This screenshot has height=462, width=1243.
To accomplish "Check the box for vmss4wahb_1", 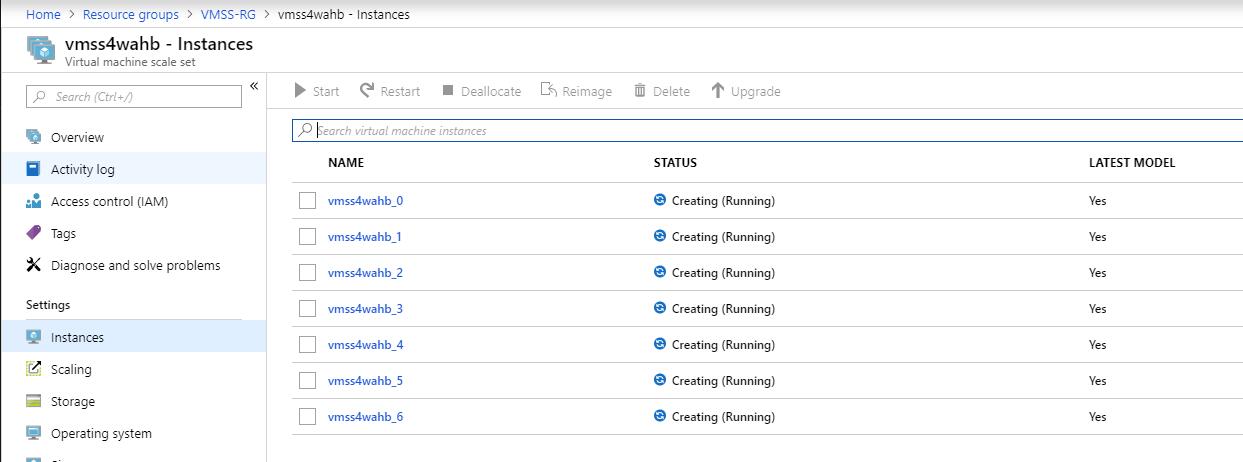I will pos(307,236).
